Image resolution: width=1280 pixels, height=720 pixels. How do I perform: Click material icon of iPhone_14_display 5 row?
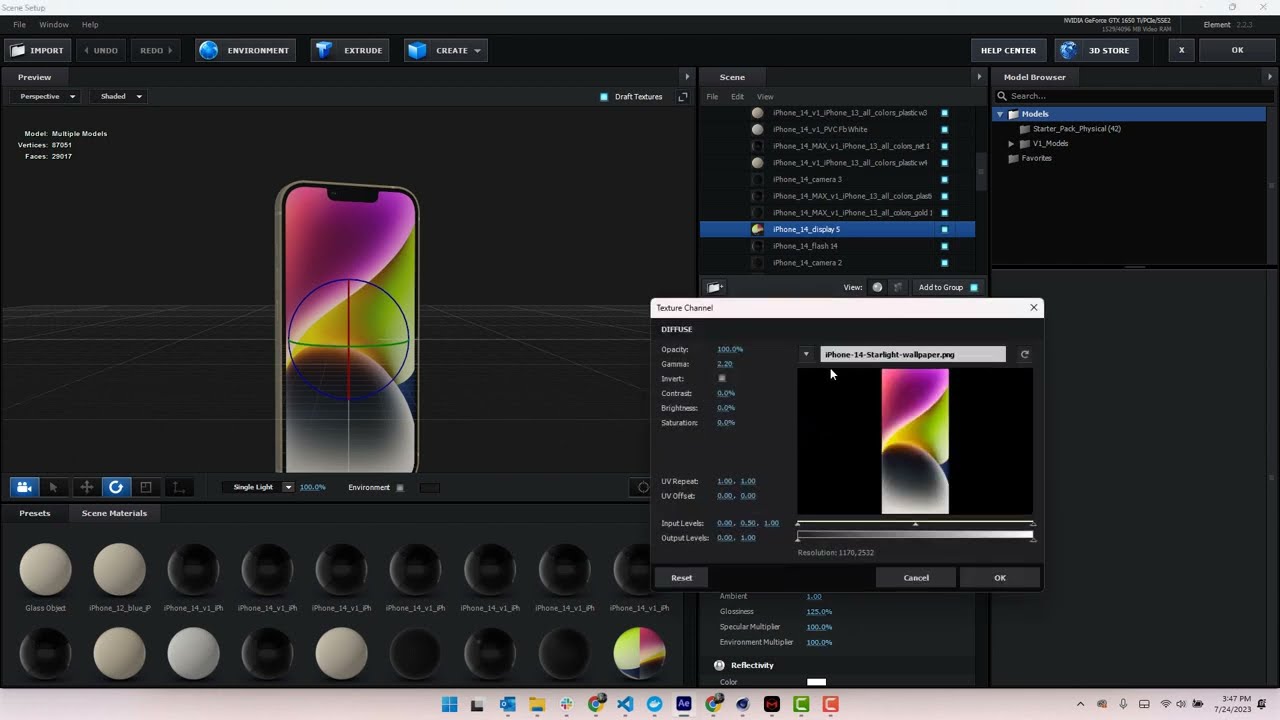point(757,229)
